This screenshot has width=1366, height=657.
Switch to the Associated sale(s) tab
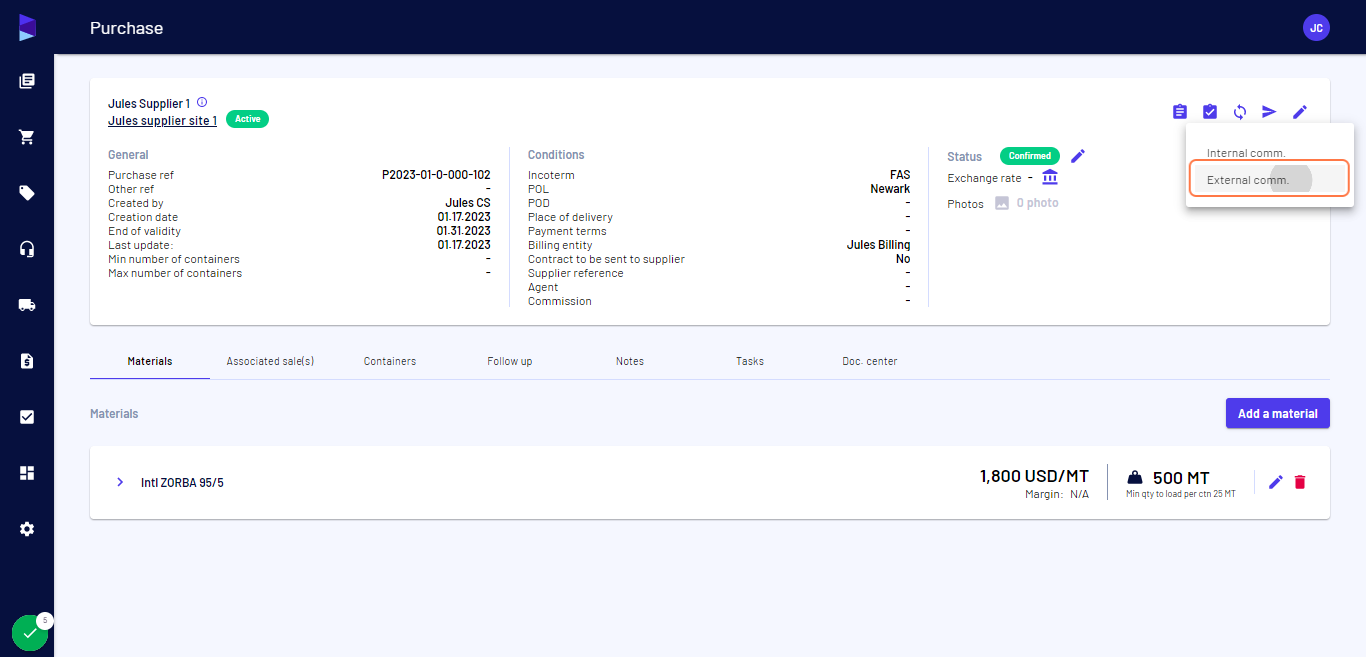[270, 361]
